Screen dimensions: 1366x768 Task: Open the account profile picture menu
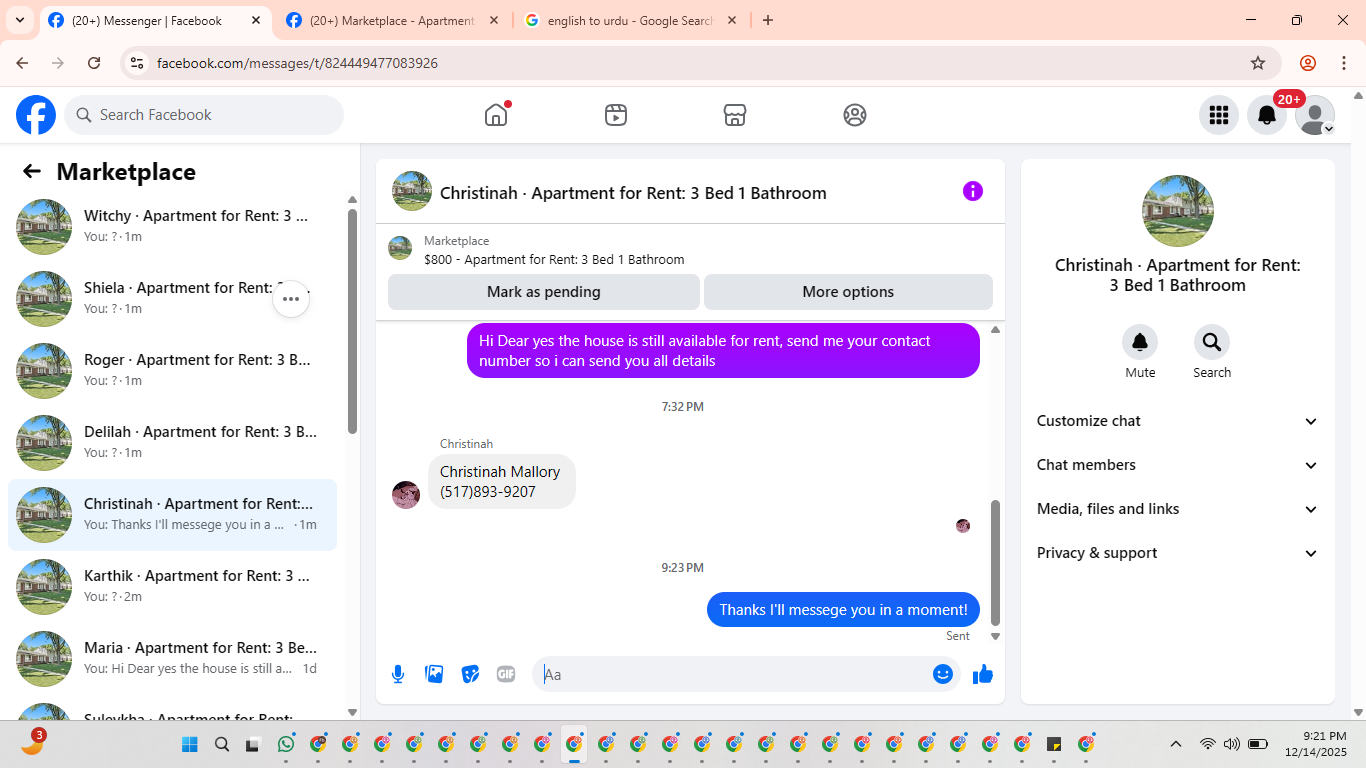[1315, 115]
